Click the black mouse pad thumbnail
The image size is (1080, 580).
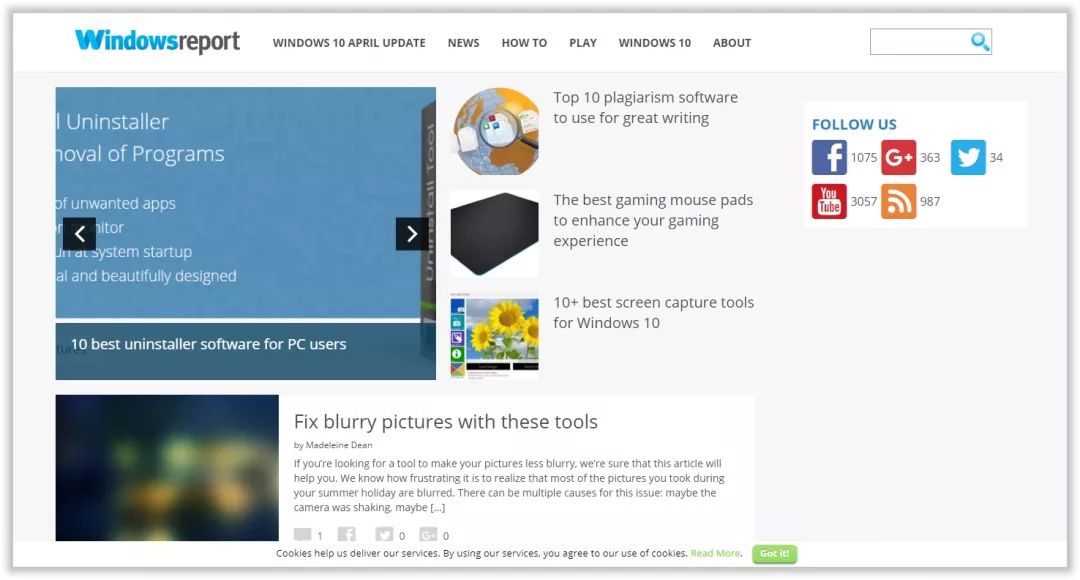pos(495,234)
